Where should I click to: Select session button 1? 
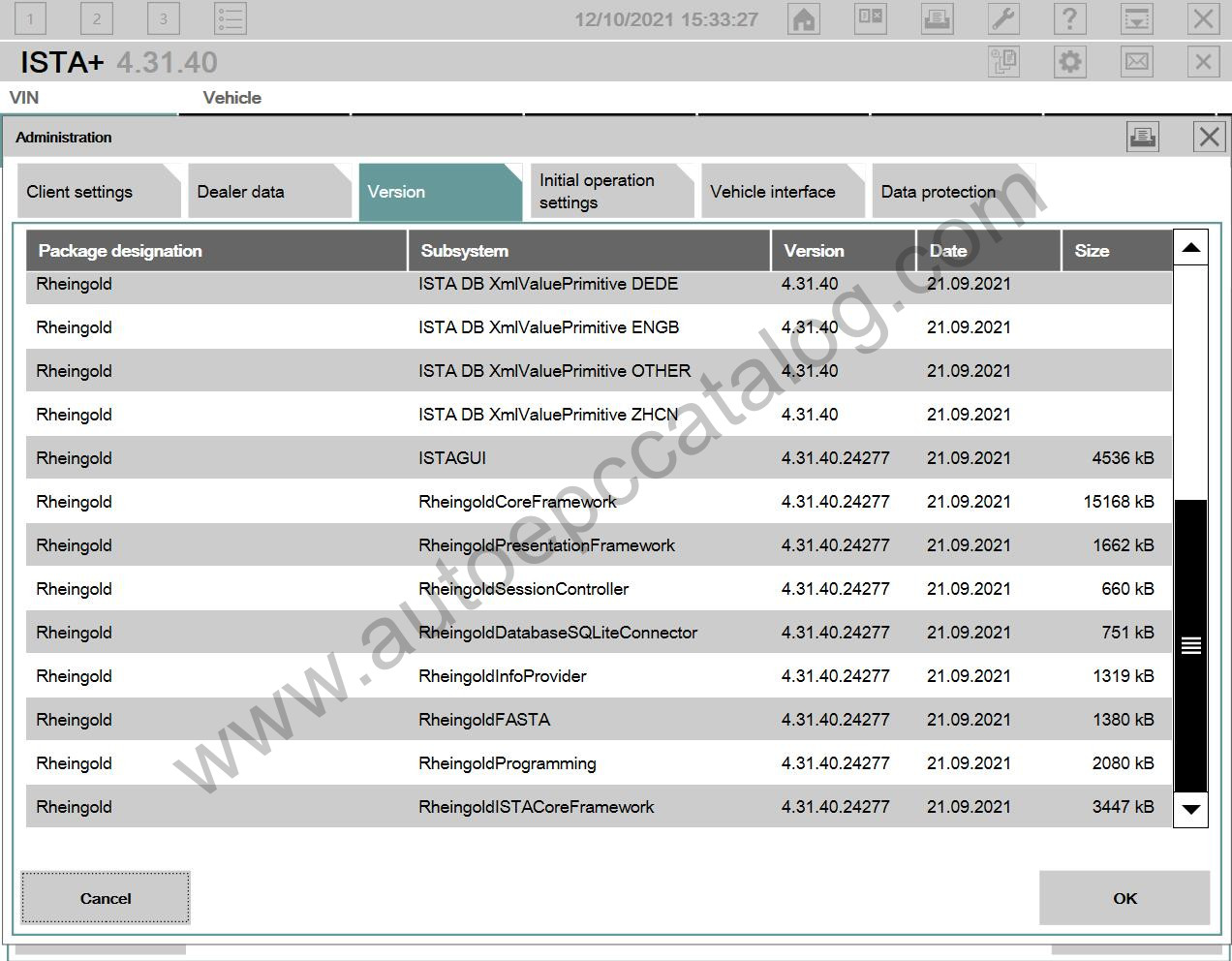(30, 18)
